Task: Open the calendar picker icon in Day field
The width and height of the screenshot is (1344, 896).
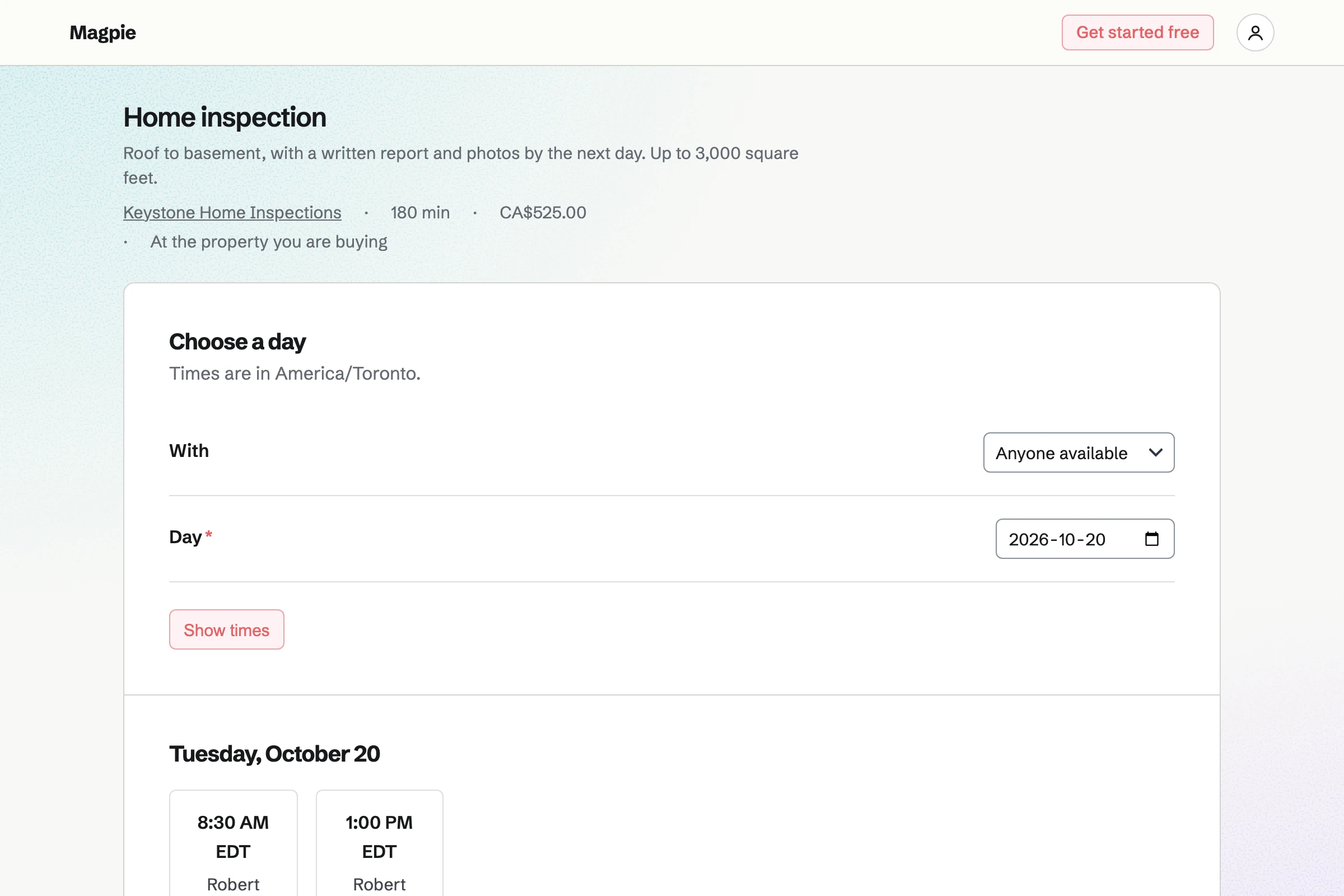Action: [1151, 539]
